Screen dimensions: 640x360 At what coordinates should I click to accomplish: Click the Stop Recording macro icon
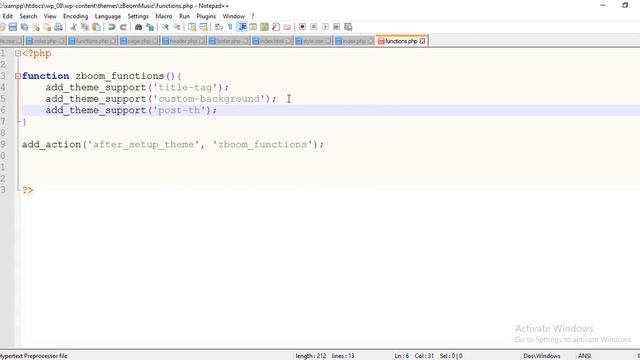pos(313,27)
